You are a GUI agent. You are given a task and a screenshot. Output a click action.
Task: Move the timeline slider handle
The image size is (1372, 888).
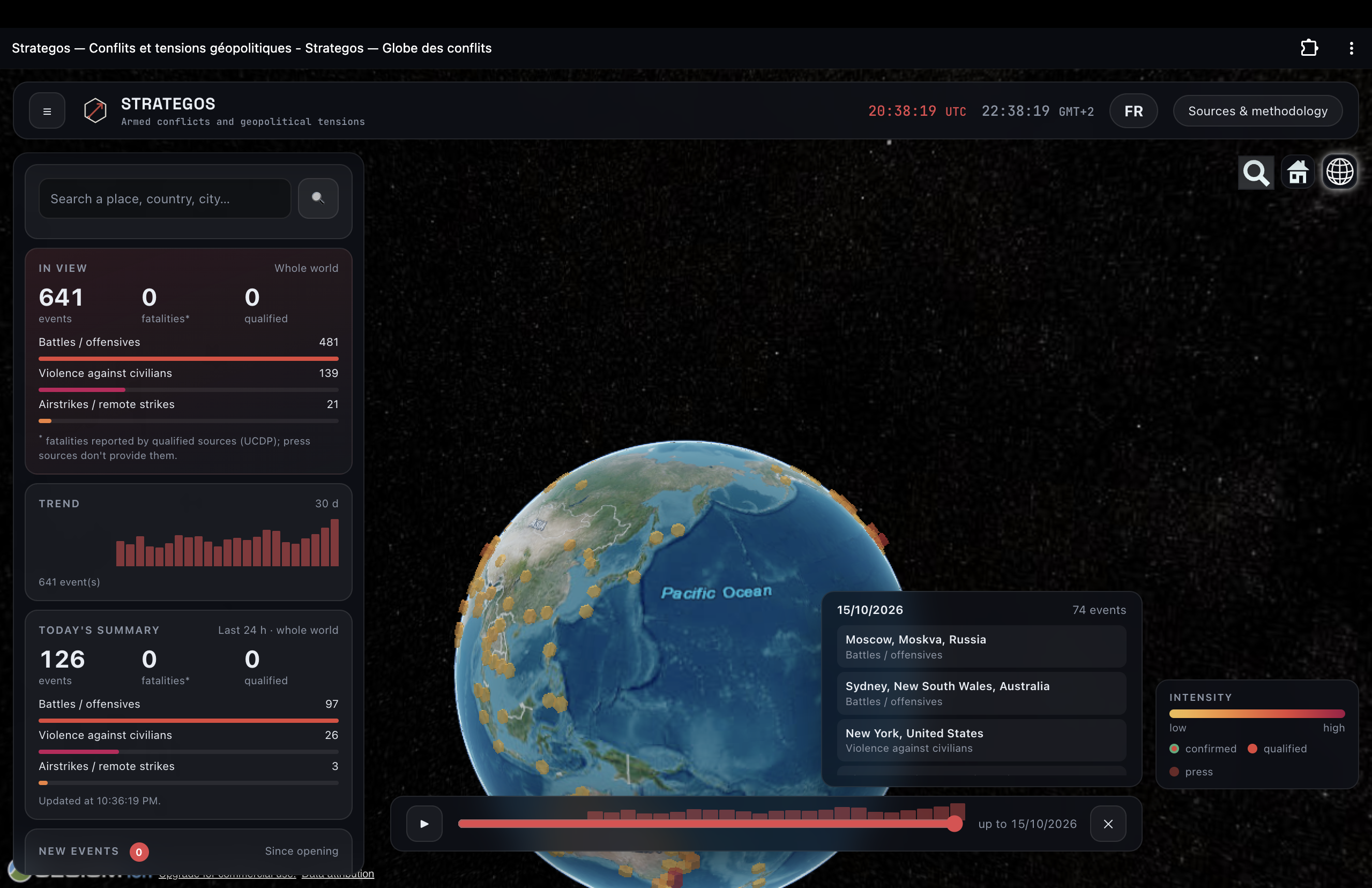point(955,824)
